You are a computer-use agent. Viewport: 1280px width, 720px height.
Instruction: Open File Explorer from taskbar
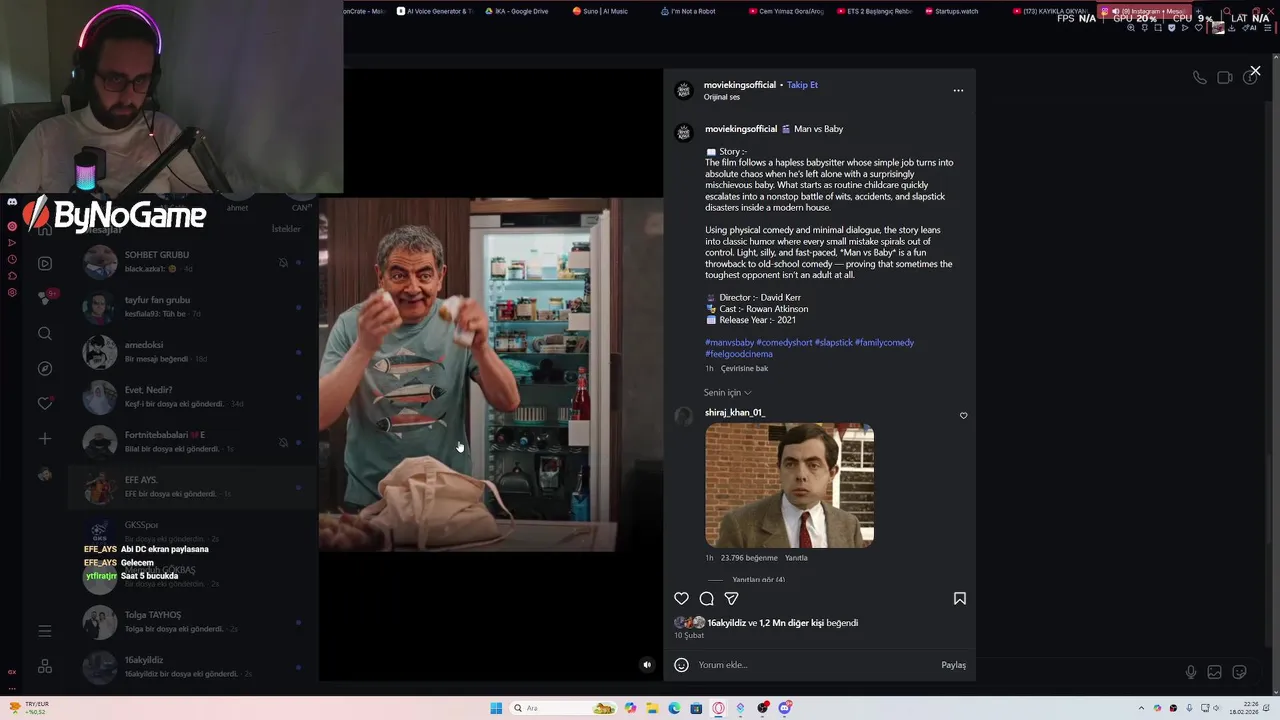pyautogui.click(x=652, y=708)
